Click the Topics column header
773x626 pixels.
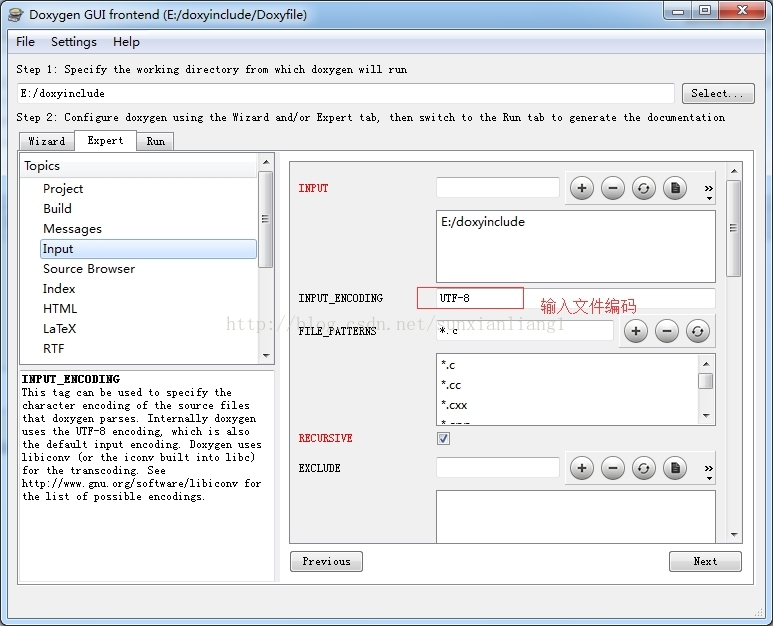(139, 166)
